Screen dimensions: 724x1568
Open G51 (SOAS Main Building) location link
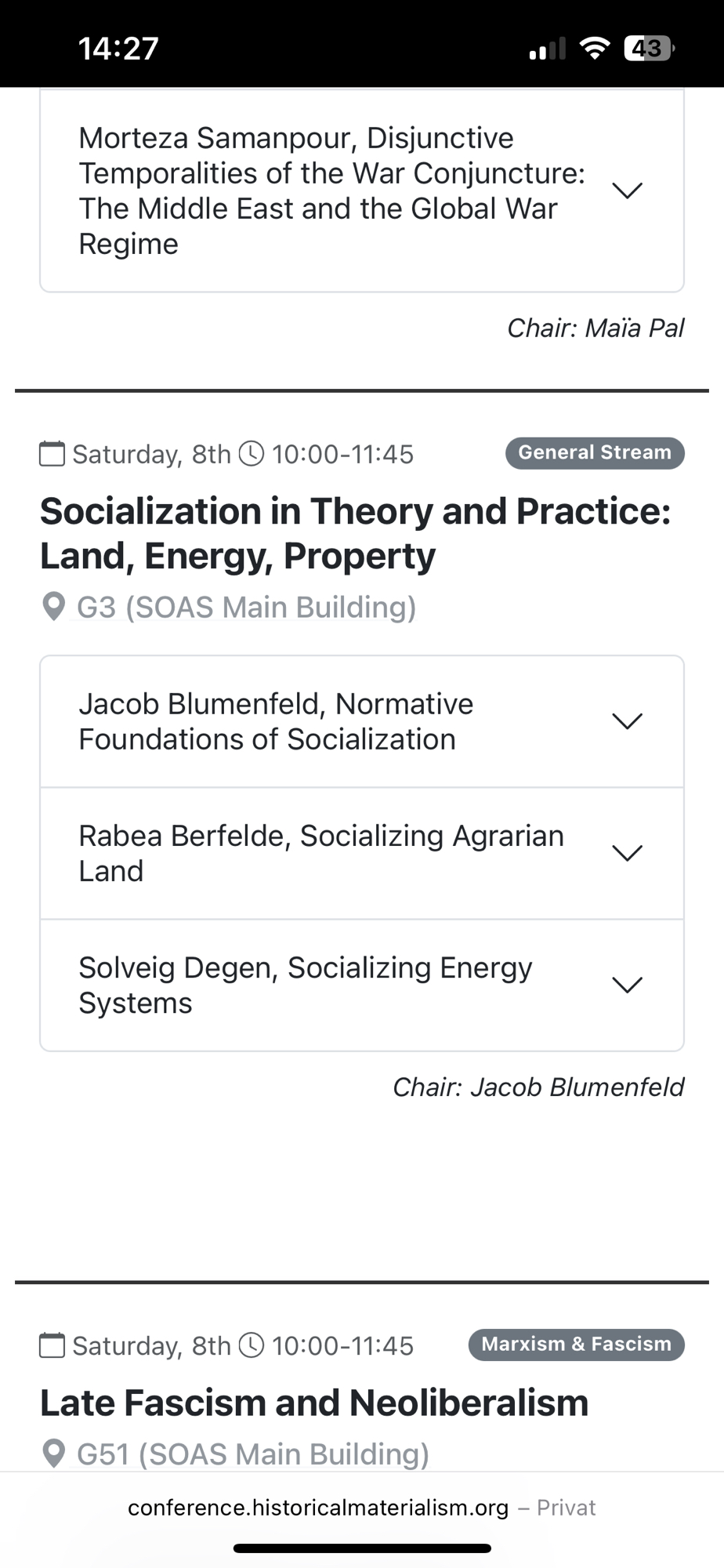pos(252,1454)
